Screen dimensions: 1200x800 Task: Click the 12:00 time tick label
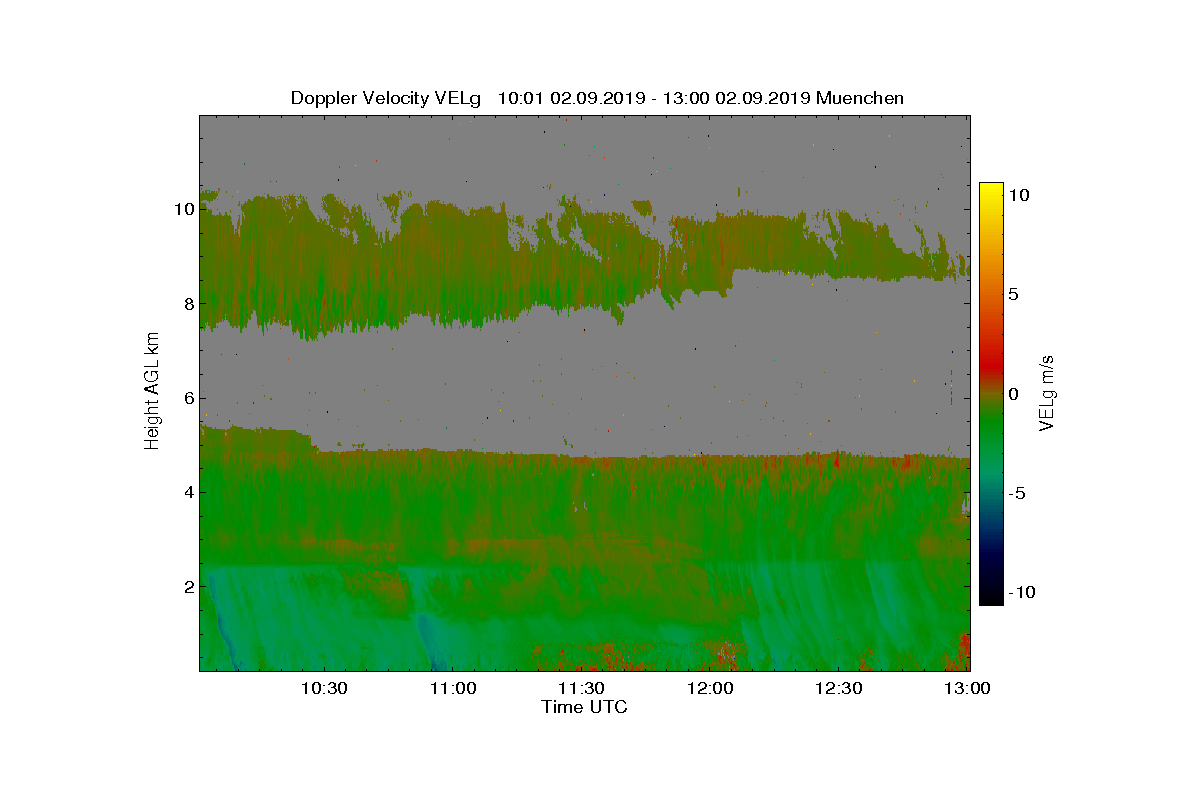tap(711, 688)
